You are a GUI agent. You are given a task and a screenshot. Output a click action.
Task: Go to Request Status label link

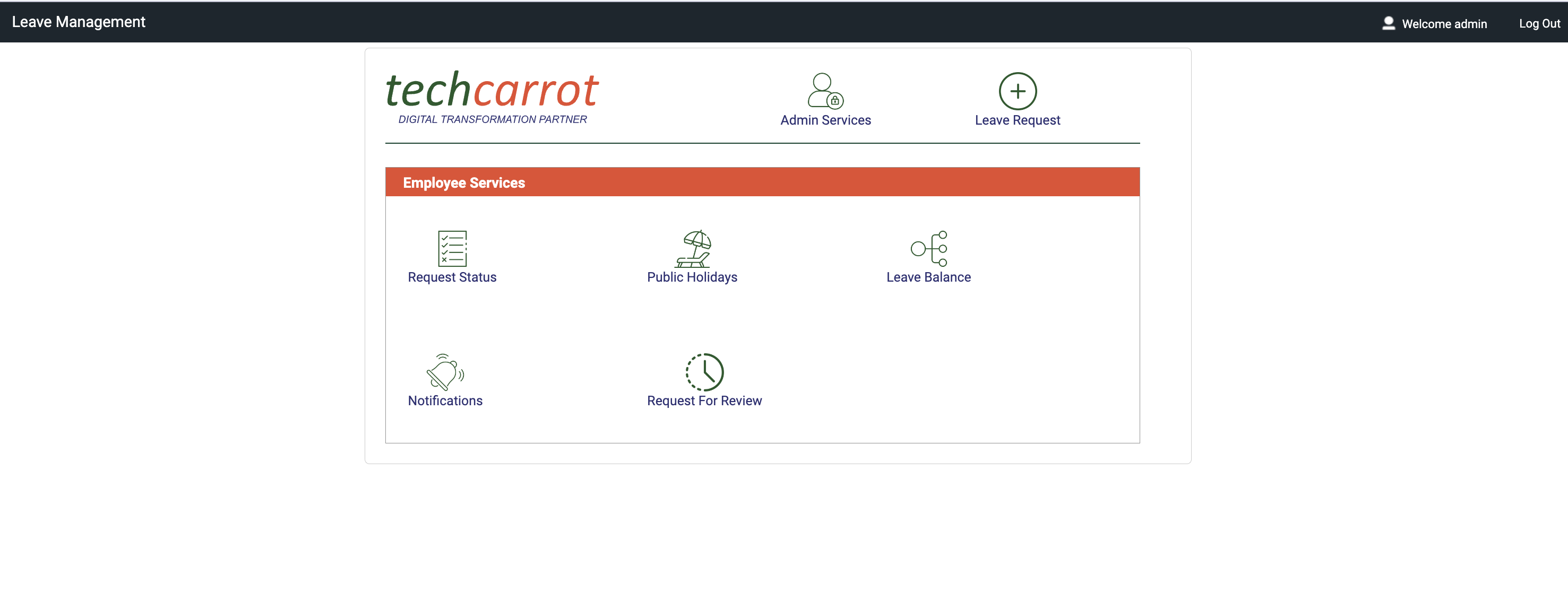[x=452, y=277]
